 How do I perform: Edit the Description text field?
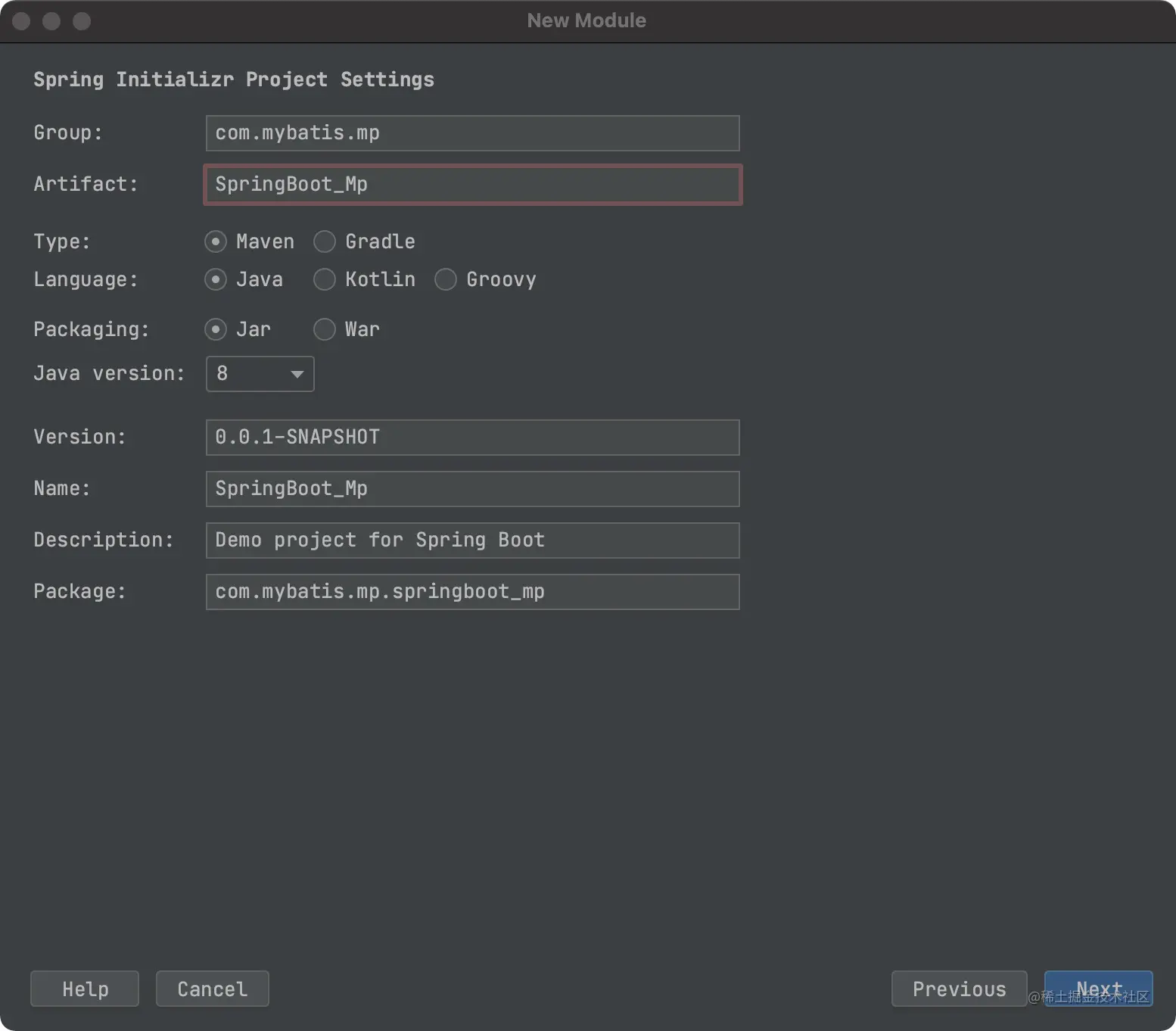coord(472,540)
